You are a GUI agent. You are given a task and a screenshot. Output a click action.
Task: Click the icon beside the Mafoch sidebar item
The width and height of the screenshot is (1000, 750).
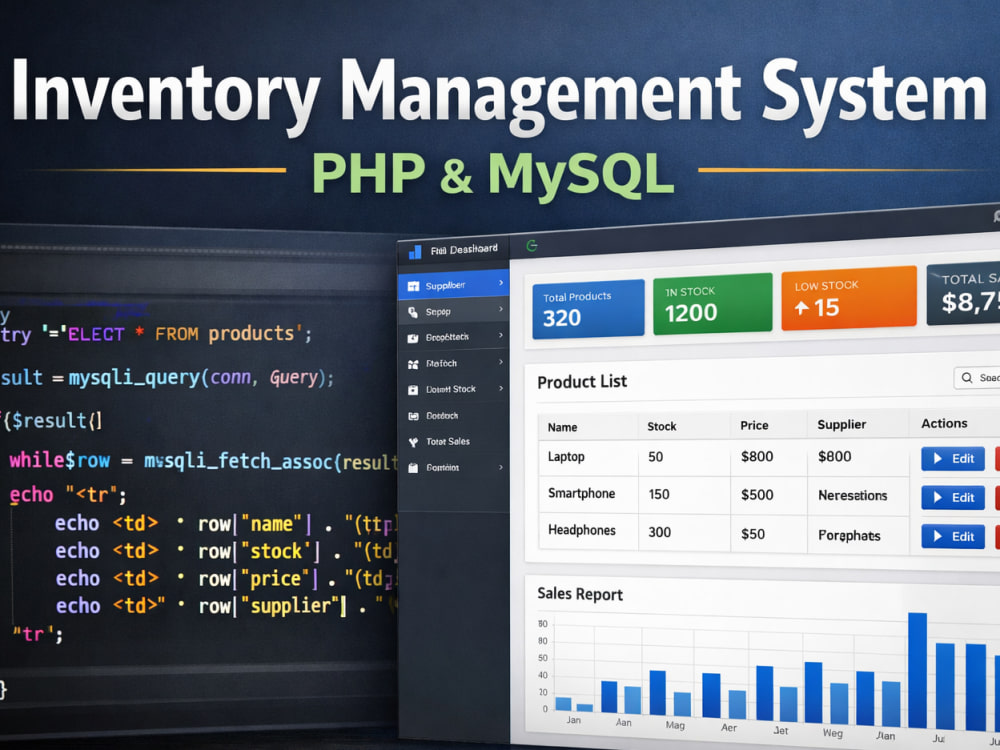click(413, 364)
